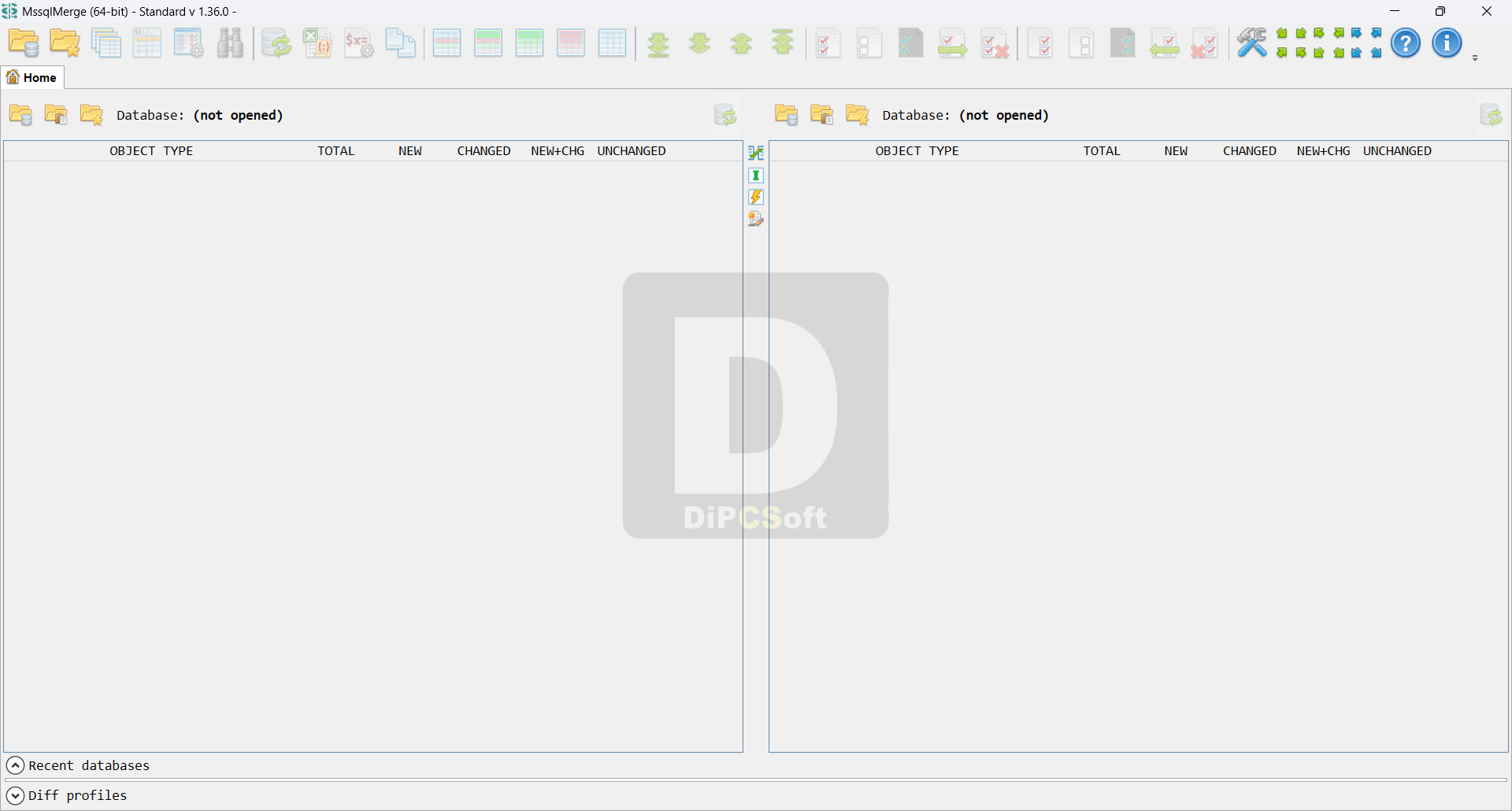Click left OBJECT TYPE column header
1512x811 pixels.
pos(151,151)
